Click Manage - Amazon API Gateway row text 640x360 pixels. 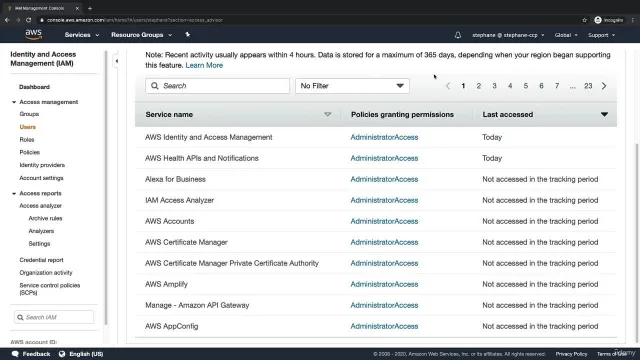pos(197,305)
